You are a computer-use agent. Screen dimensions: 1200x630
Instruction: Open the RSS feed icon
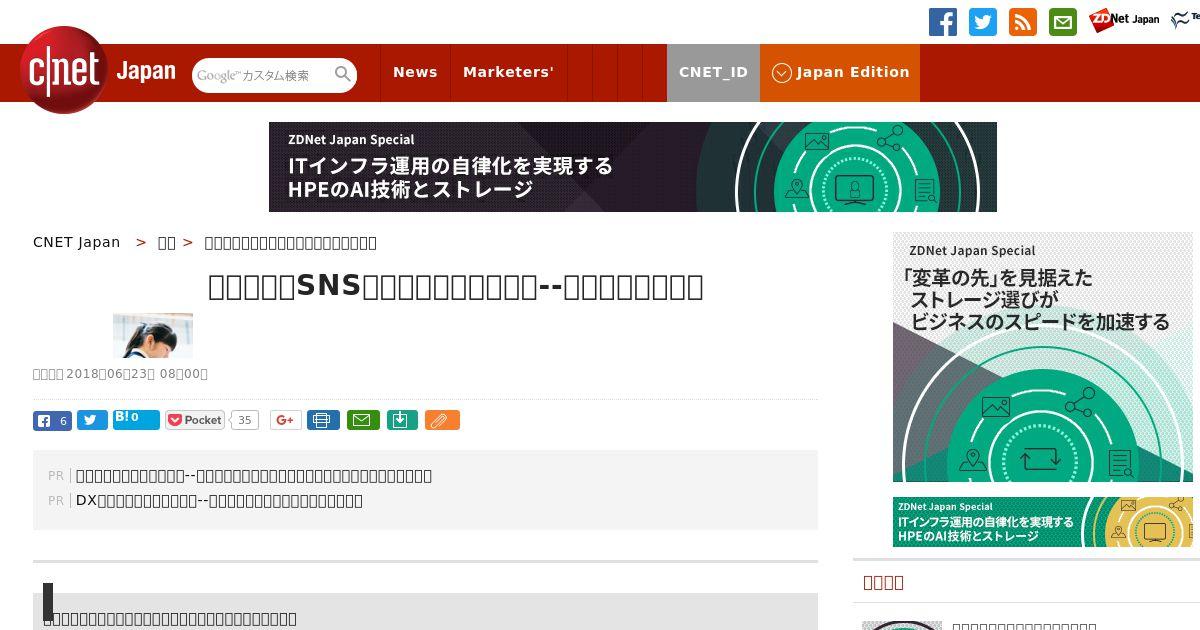coord(1023,22)
